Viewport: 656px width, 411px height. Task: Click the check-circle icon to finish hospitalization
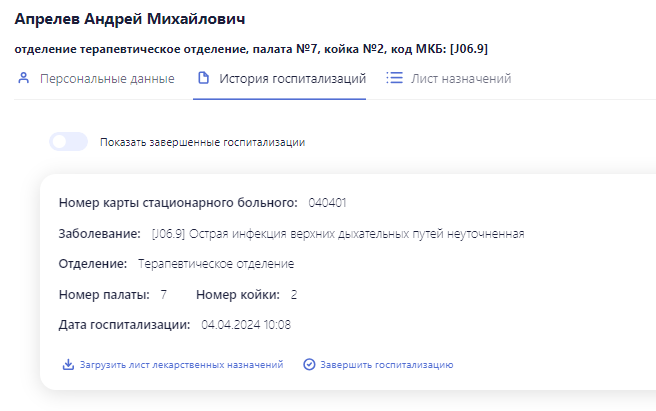pos(309,365)
